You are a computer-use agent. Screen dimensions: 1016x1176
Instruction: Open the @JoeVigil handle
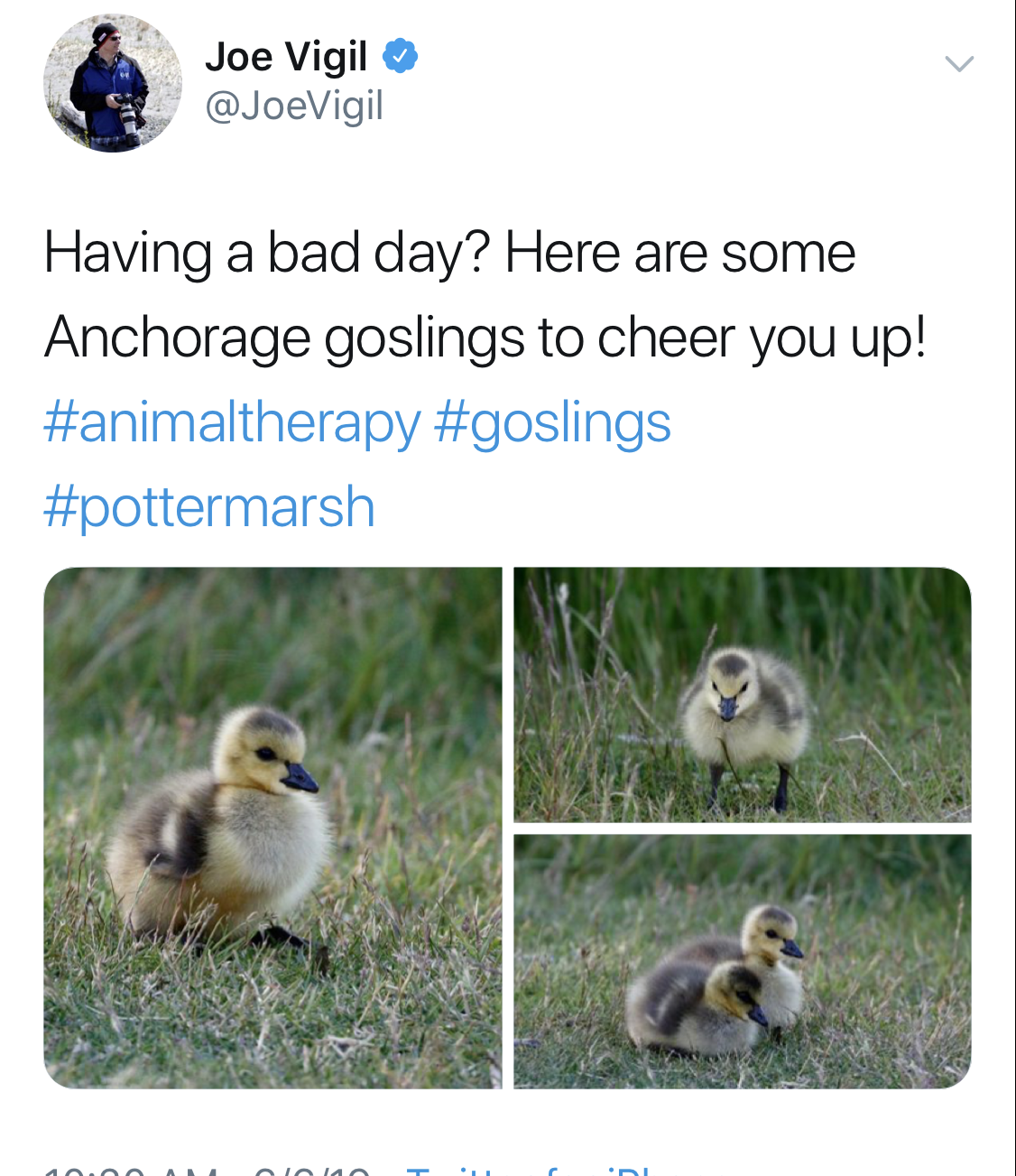click(x=294, y=106)
